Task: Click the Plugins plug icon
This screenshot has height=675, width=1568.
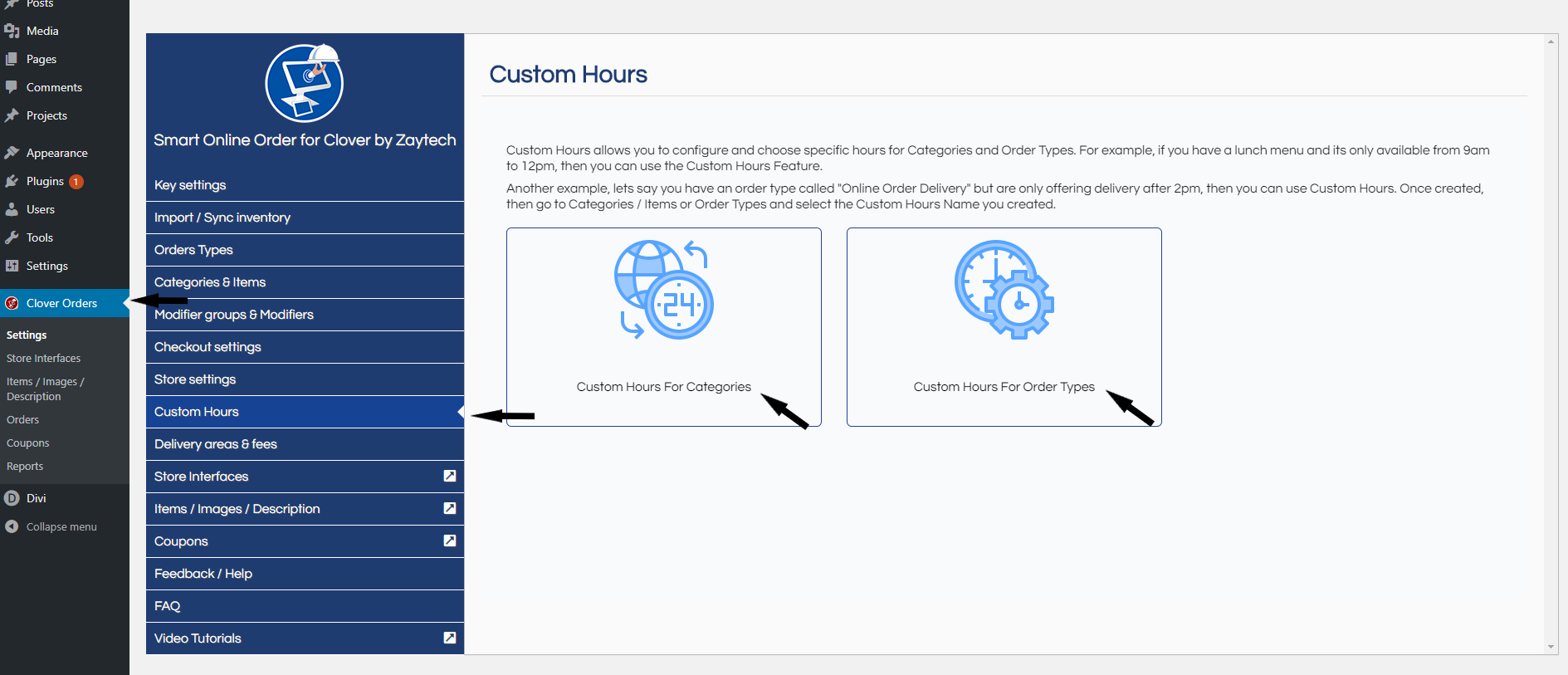Action: click(12, 181)
